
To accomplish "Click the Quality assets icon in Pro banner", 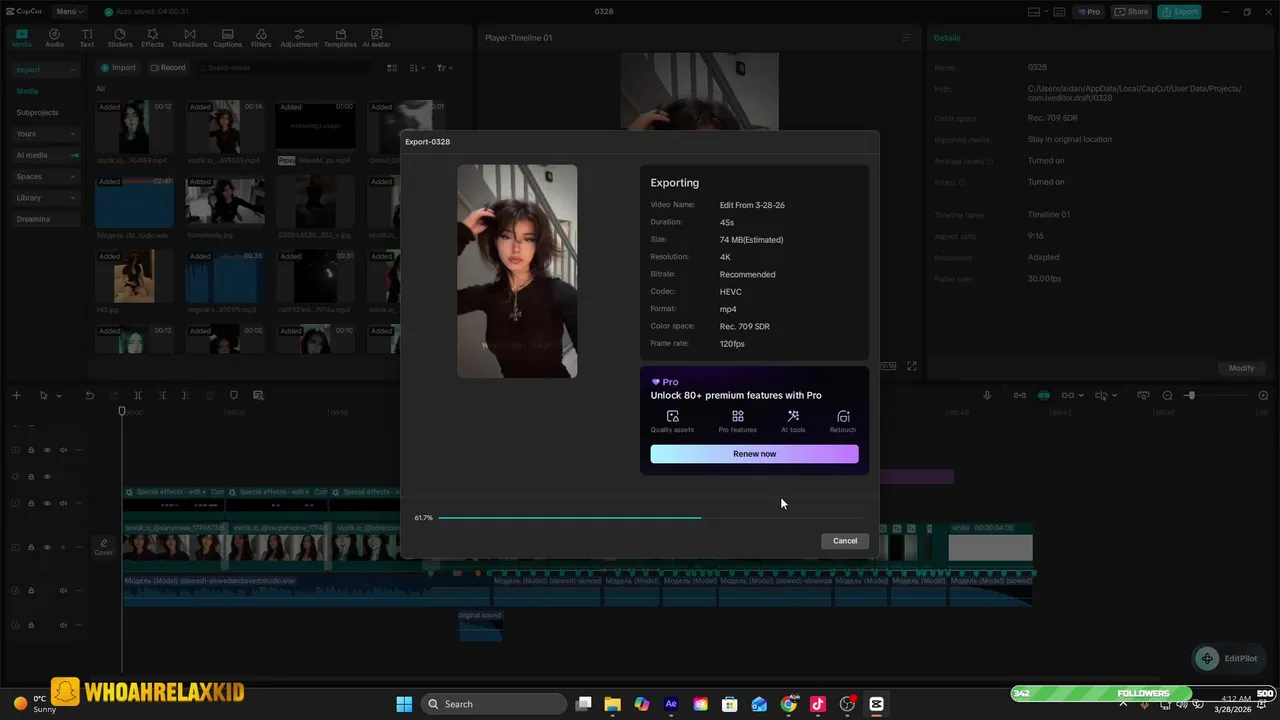I will [672, 416].
